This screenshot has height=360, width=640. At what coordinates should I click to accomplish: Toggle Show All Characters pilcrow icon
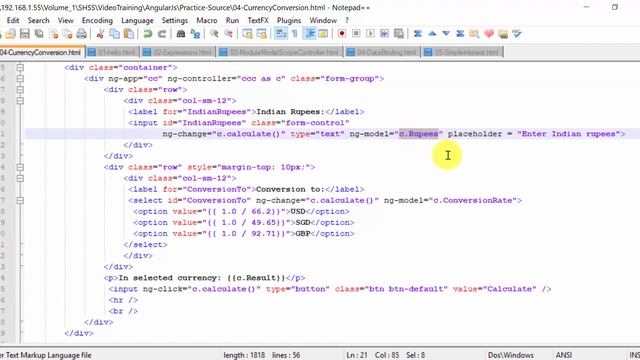pyautogui.click(x=295, y=34)
